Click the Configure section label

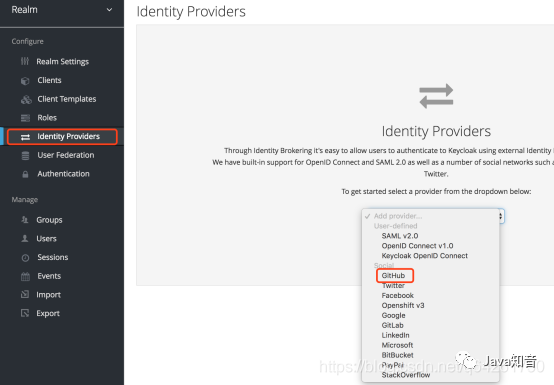pos(28,41)
